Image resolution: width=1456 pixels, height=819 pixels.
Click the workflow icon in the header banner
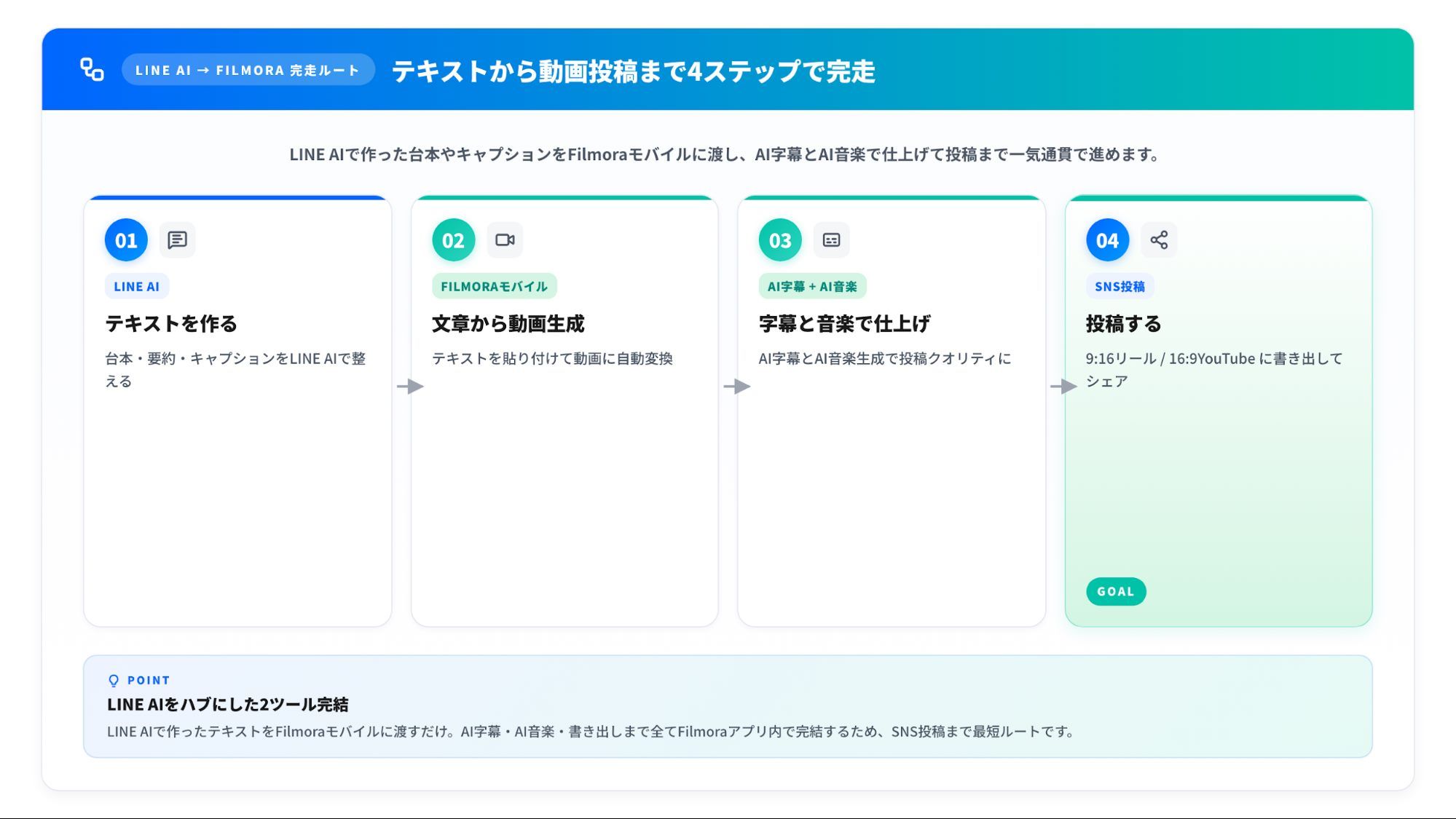point(92,70)
